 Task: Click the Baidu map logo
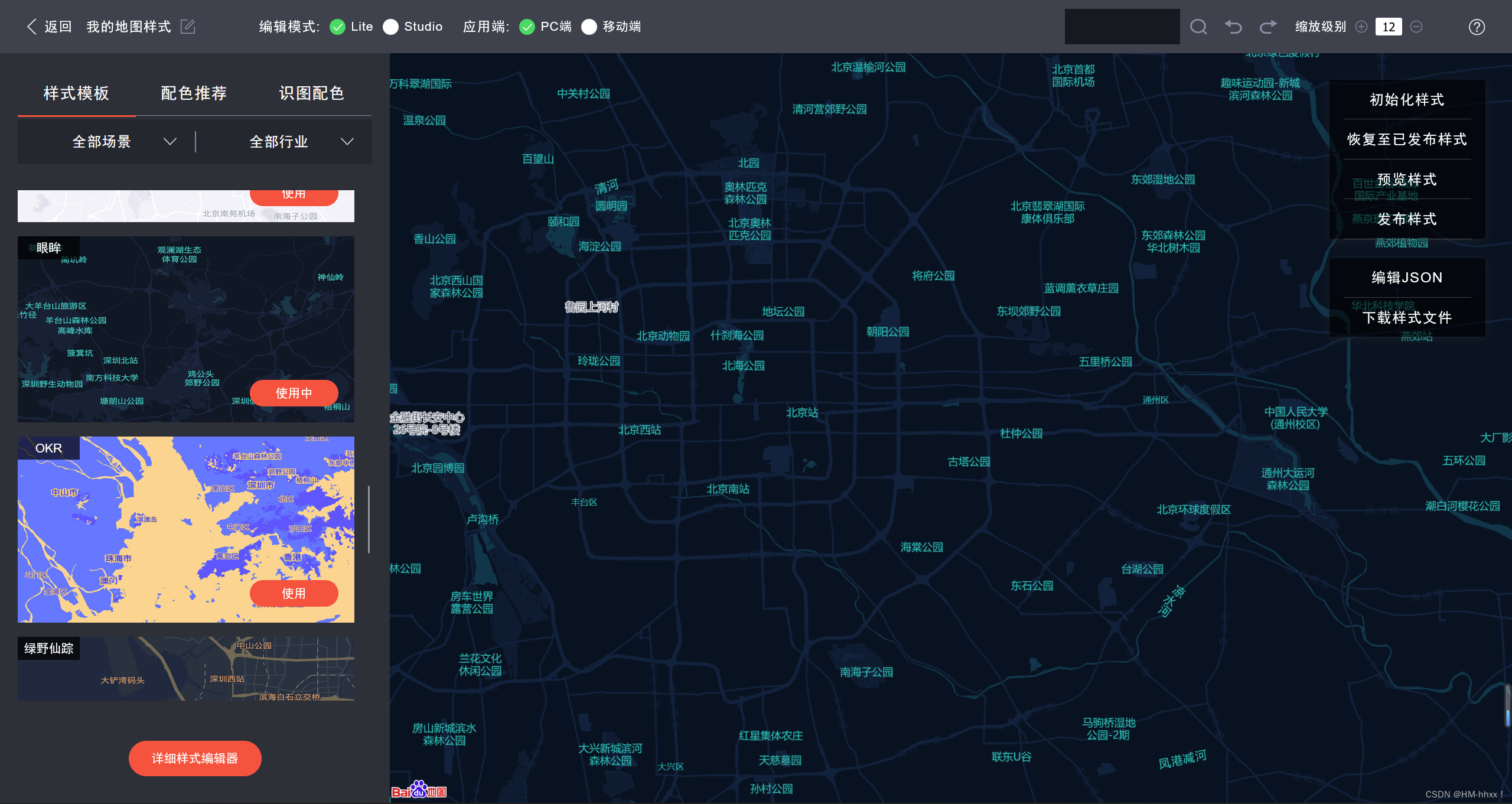pyautogui.click(x=419, y=790)
